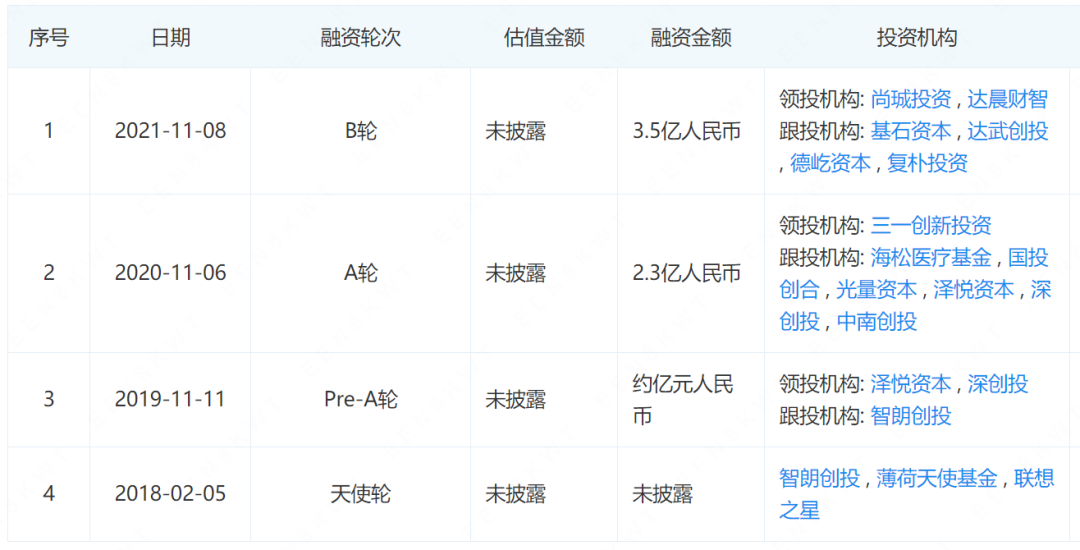1080x550 pixels.
Task: Click sequence number 3 in Pre-A轮 row
Action: click(x=48, y=400)
